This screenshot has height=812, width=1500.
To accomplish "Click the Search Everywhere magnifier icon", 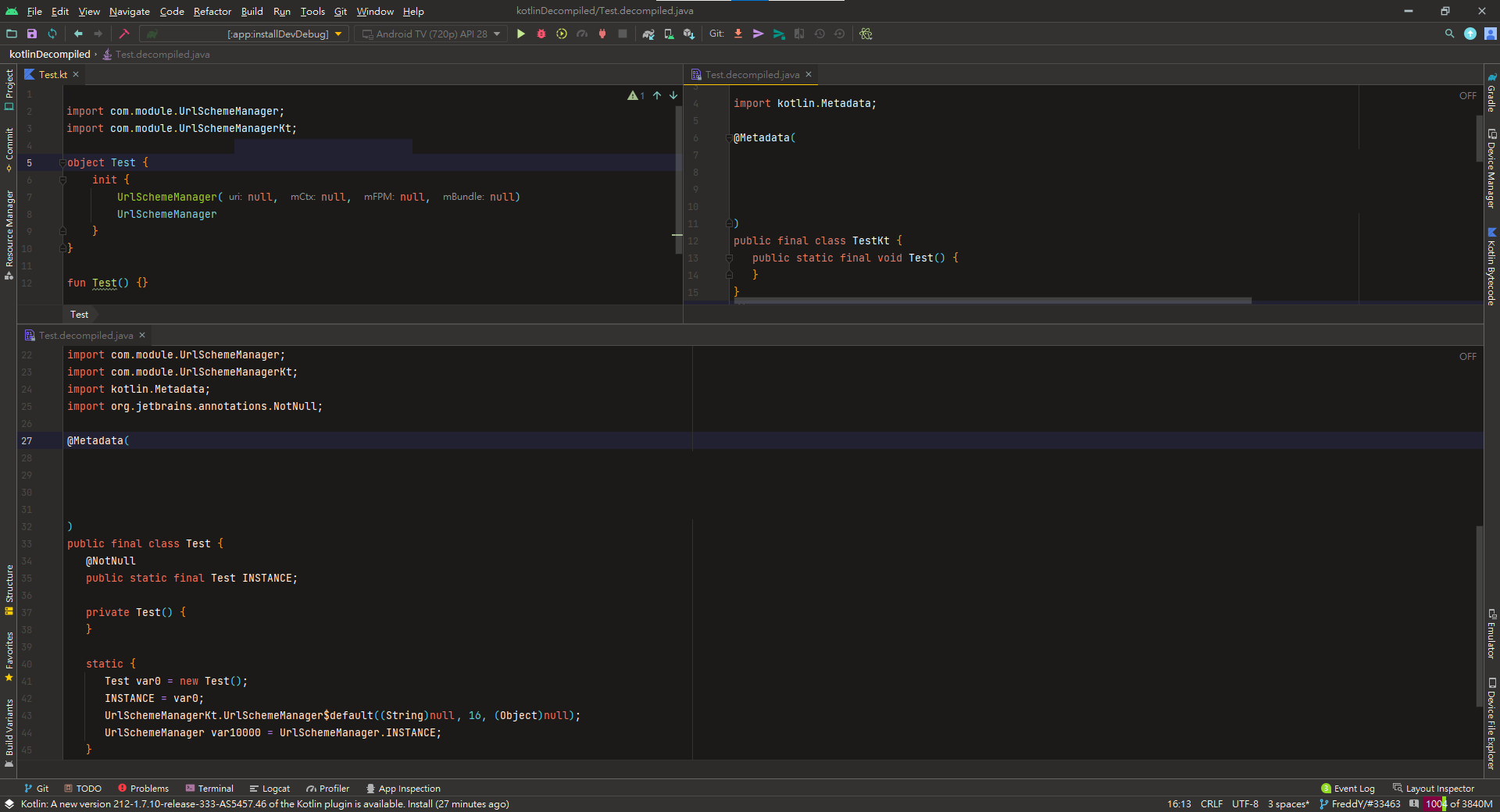I will click(x=1449, y=34).
